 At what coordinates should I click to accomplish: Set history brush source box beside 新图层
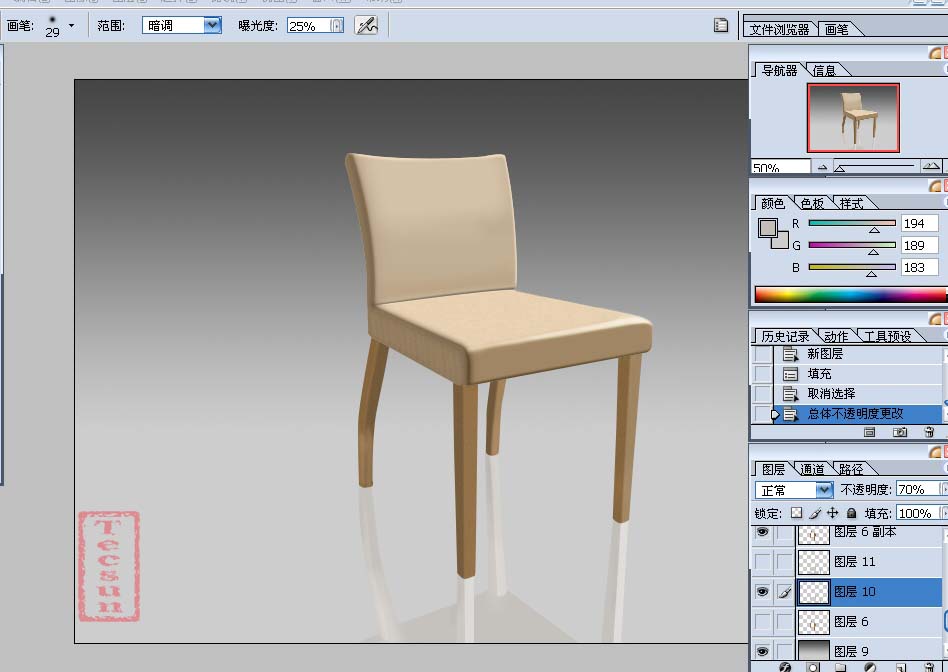click(x=763, y=354)
